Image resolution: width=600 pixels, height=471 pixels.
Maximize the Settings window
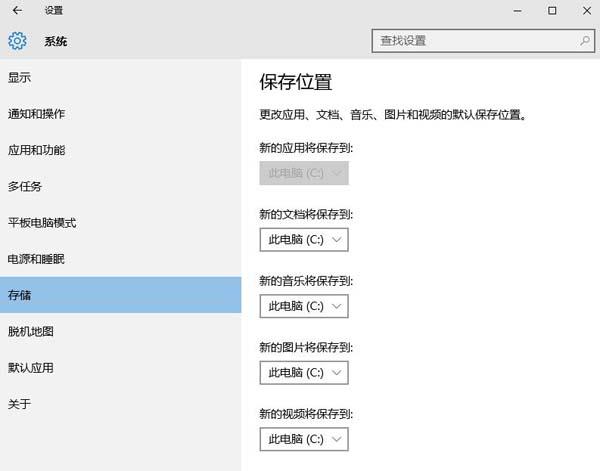coord(552,10)
